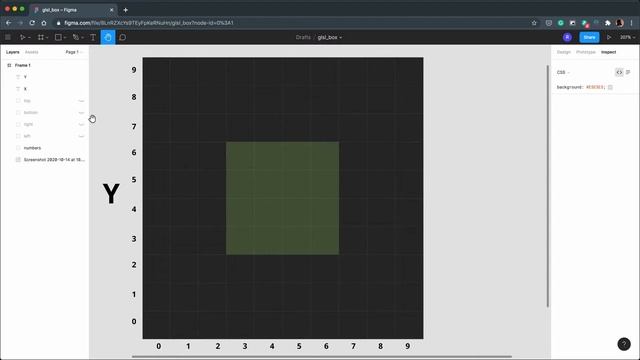This screenshot has height=360, width=640.
Task: Select the top layer row
Action: click(x=44, y=101)
